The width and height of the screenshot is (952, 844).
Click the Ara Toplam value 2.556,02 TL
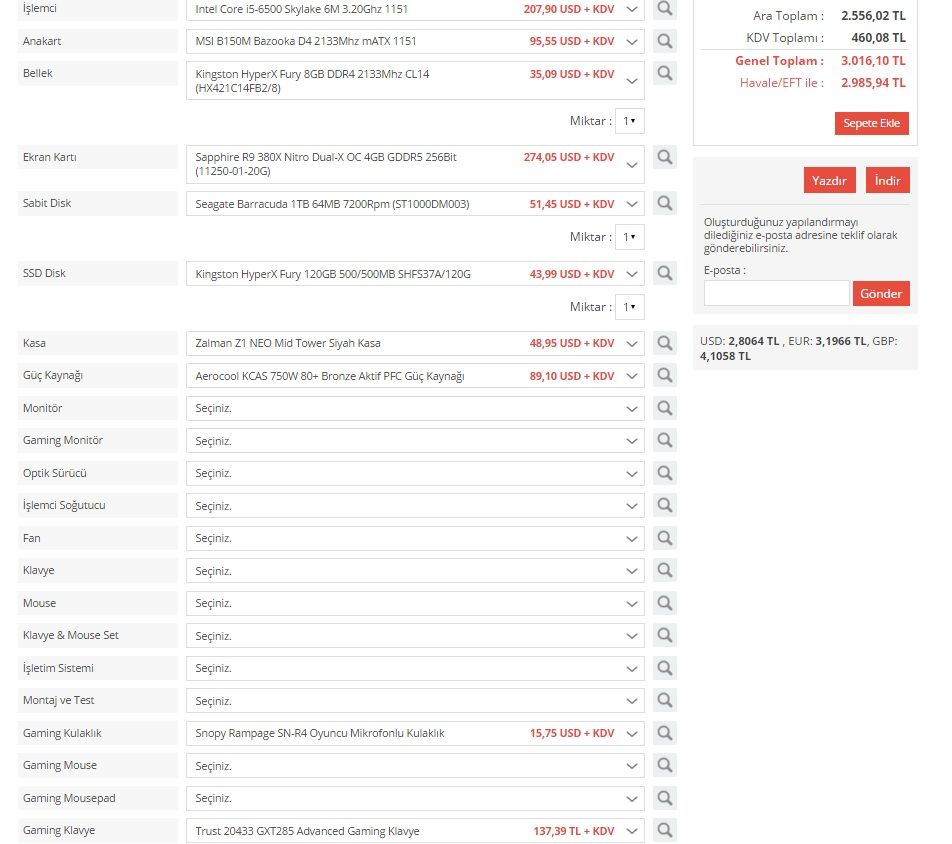click(873, 16)
